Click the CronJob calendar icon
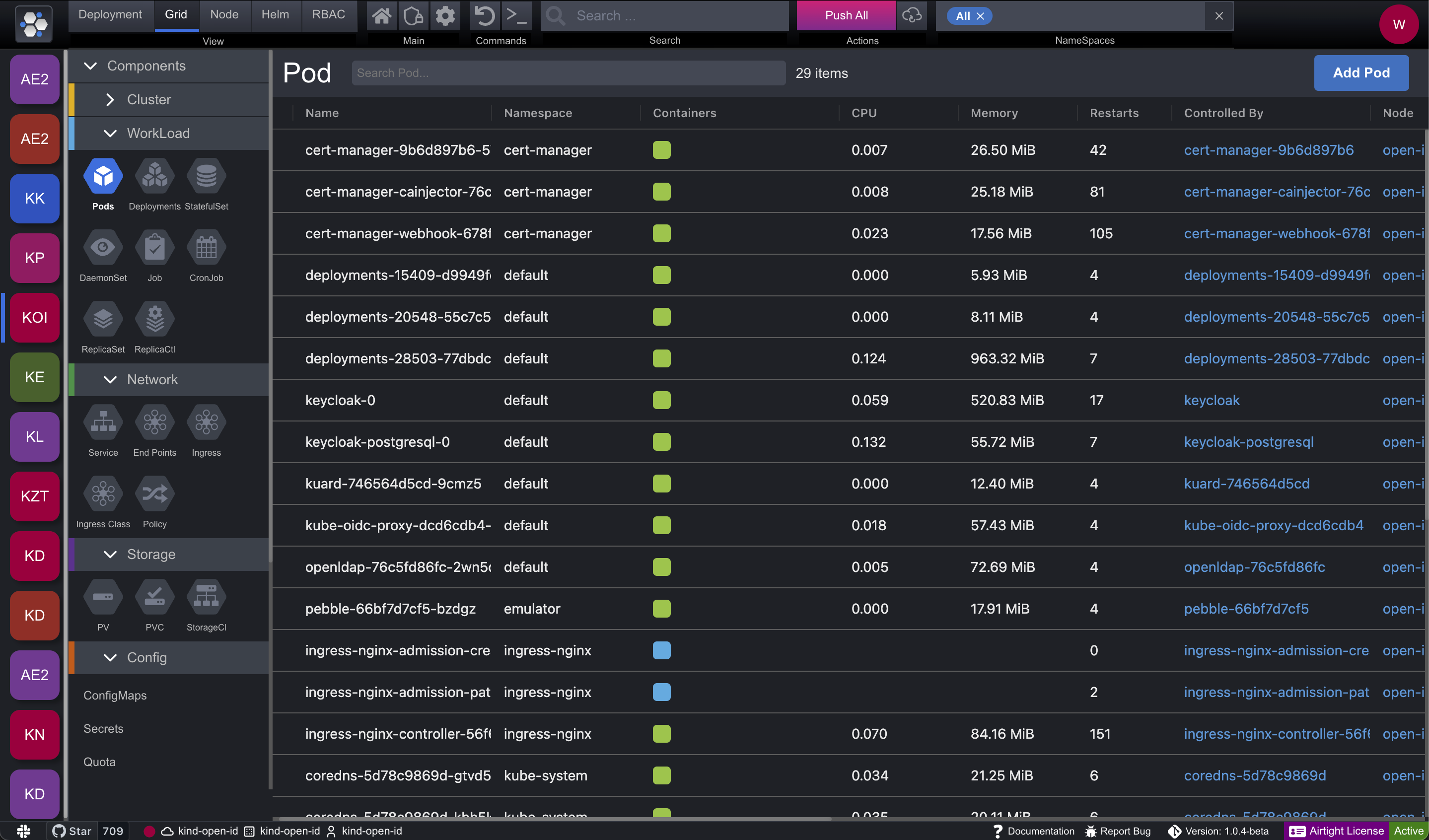The height and width of the screenshot is (840, 1429). tap(207, 248)
